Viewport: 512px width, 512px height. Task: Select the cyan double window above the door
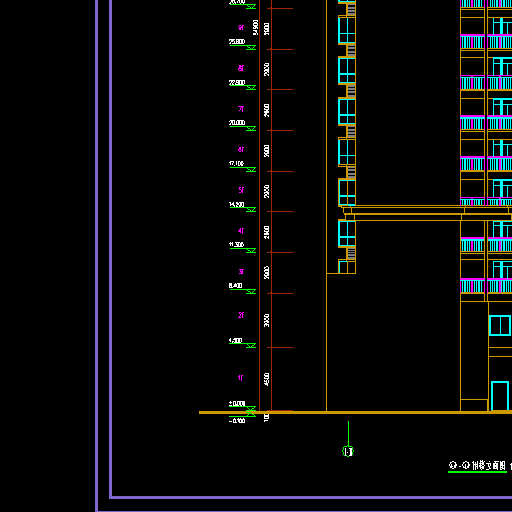pos(500,325)
